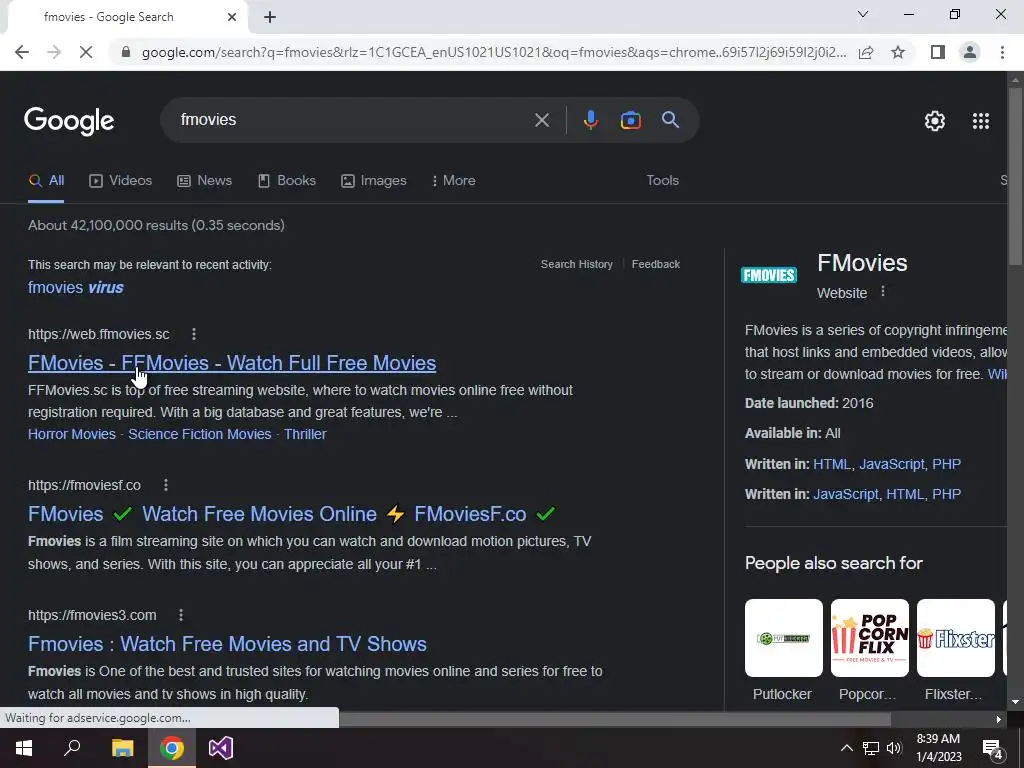Open the first PHP link under Written in

946,464
